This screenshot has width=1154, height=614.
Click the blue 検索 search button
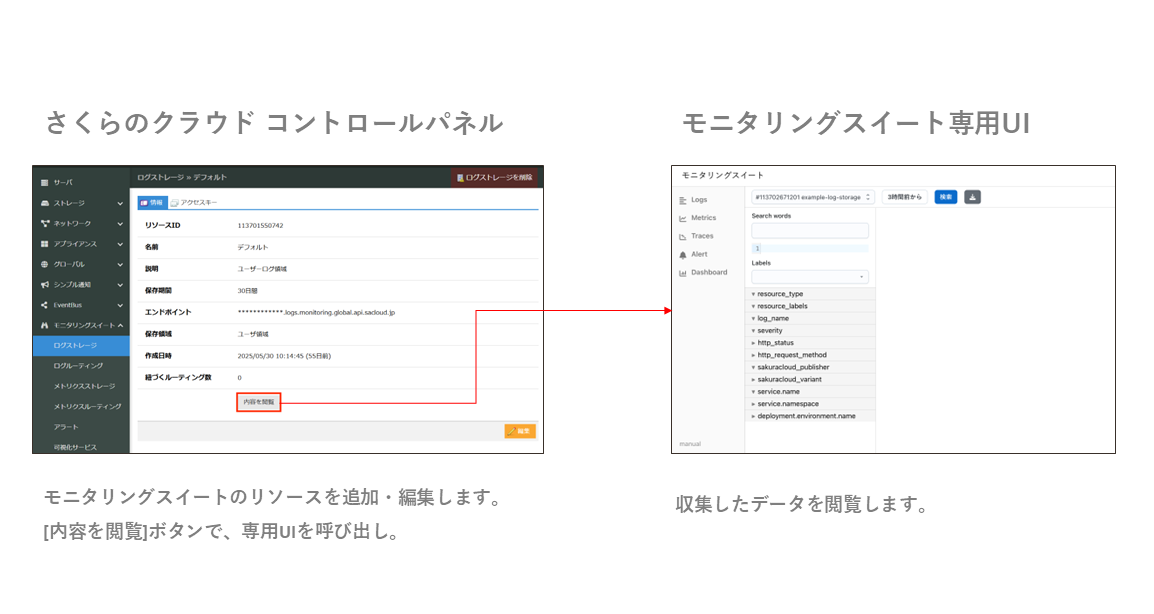pos(945,197)
